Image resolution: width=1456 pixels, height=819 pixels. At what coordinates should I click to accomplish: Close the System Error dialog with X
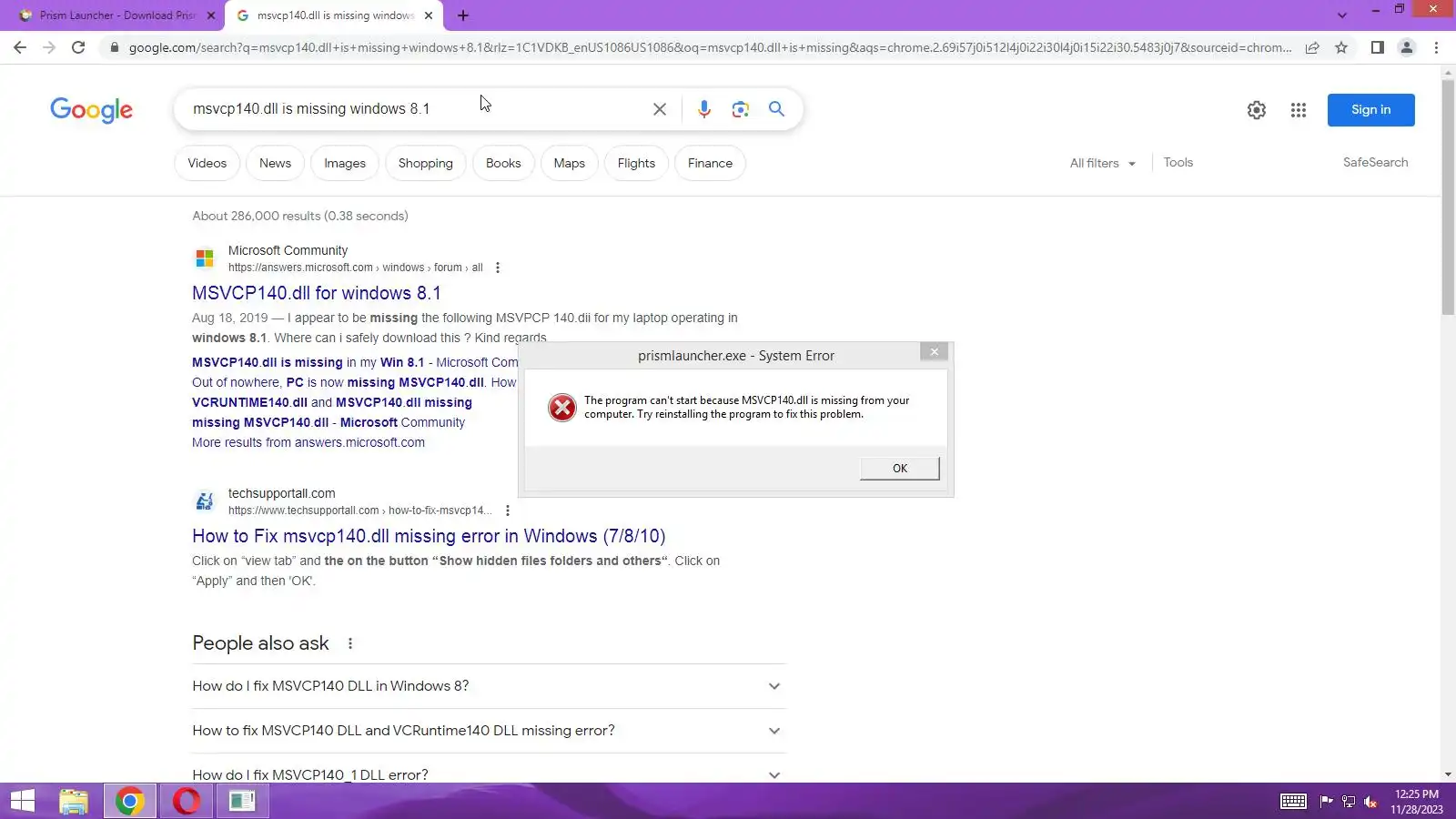click(934, 351)
